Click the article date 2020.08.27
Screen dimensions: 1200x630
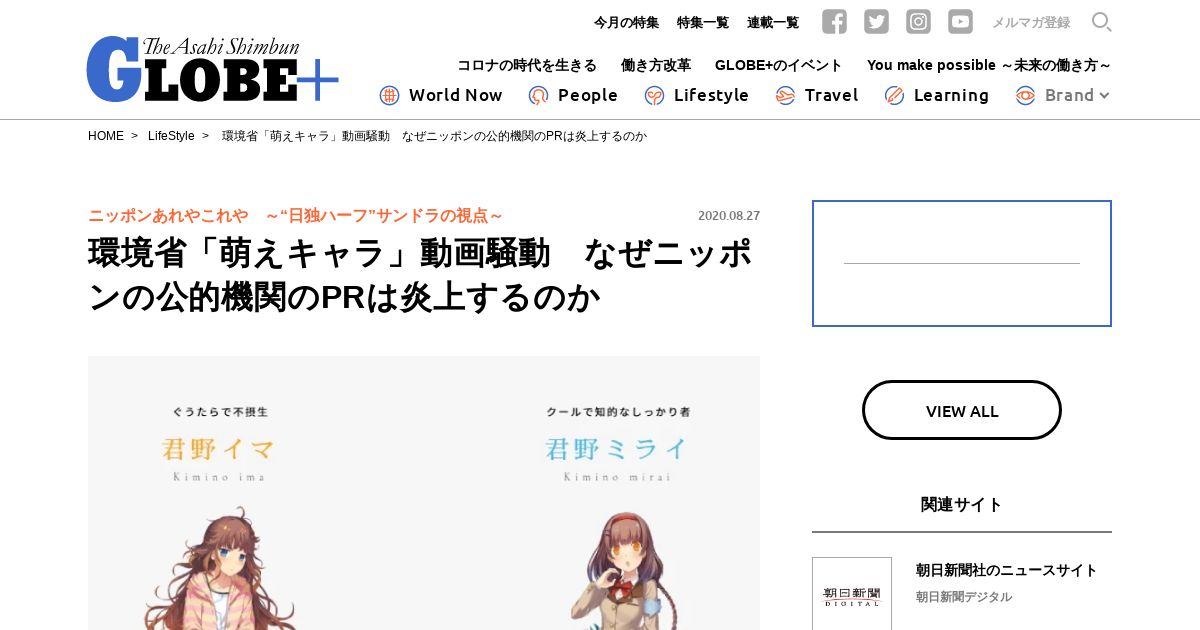pyautogui.click(x=729, y=216)
